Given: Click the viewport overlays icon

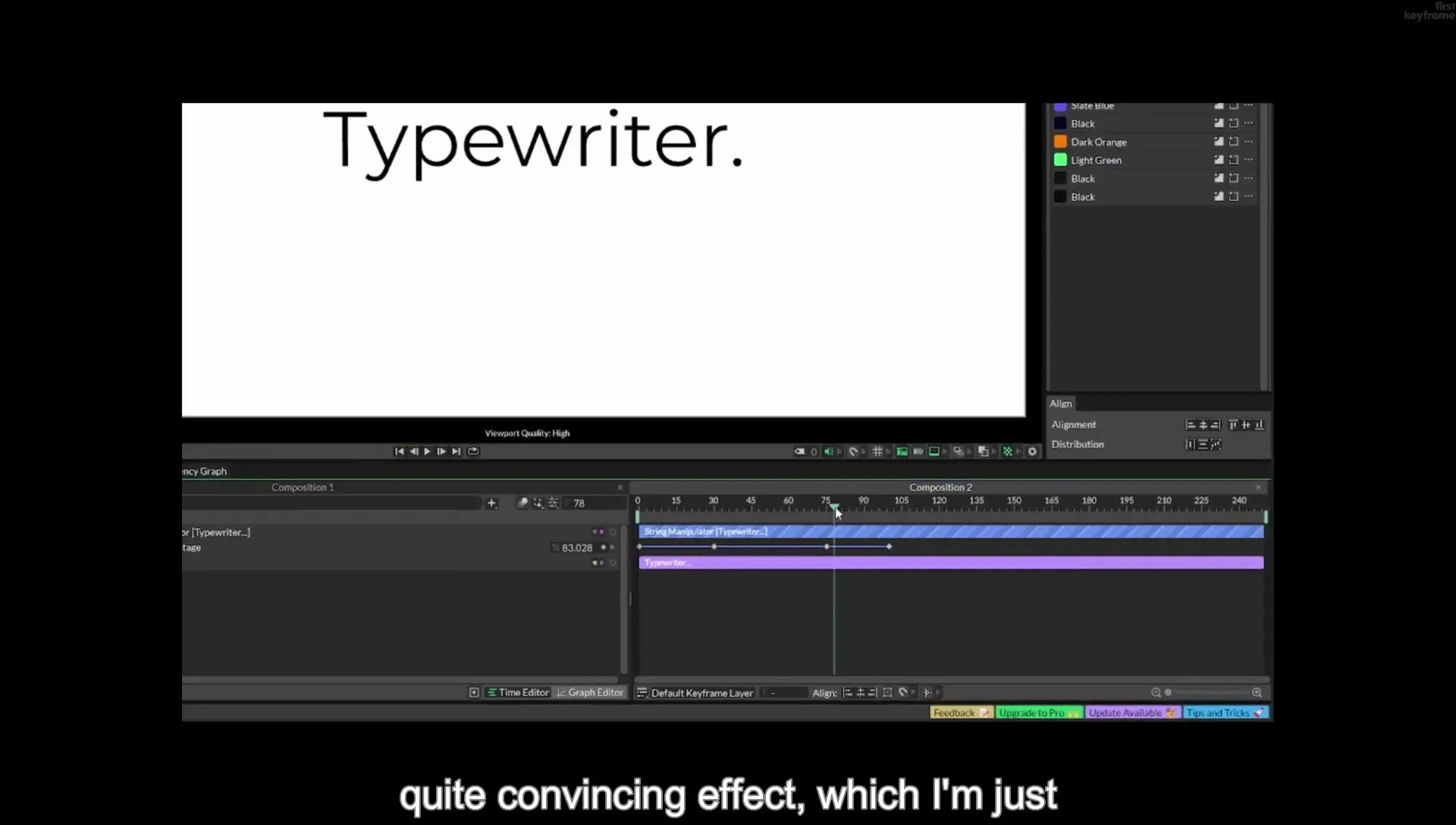Looking at the screenshot, I should [959, 451].
